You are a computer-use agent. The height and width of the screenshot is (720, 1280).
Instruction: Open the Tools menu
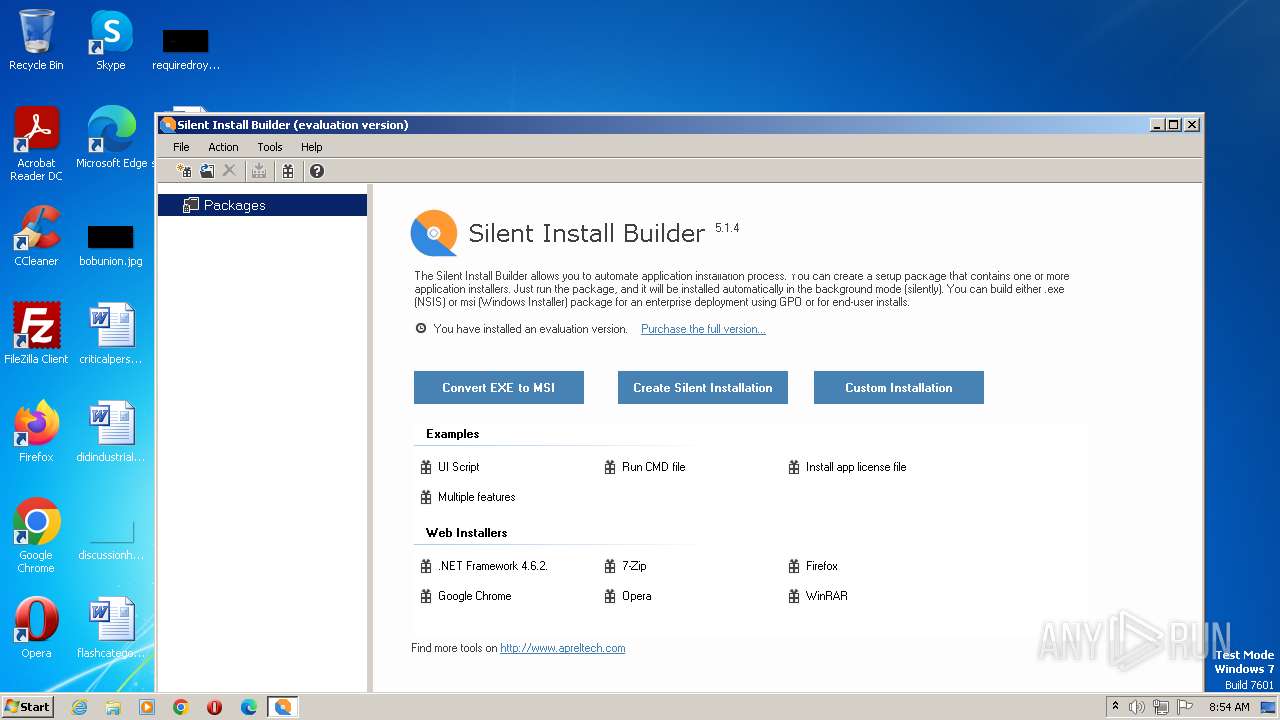pyautogui.click(x=270, y=147)
